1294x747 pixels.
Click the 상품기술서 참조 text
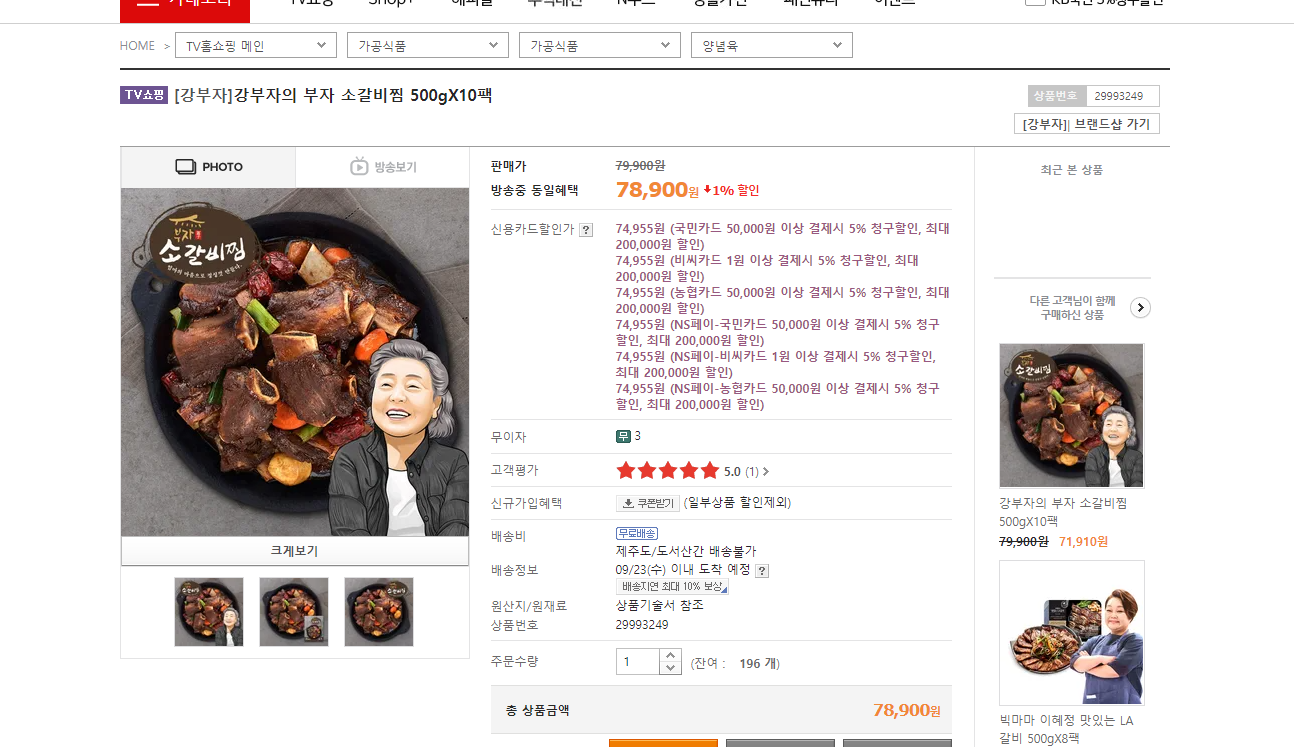(x=660, y=605)
